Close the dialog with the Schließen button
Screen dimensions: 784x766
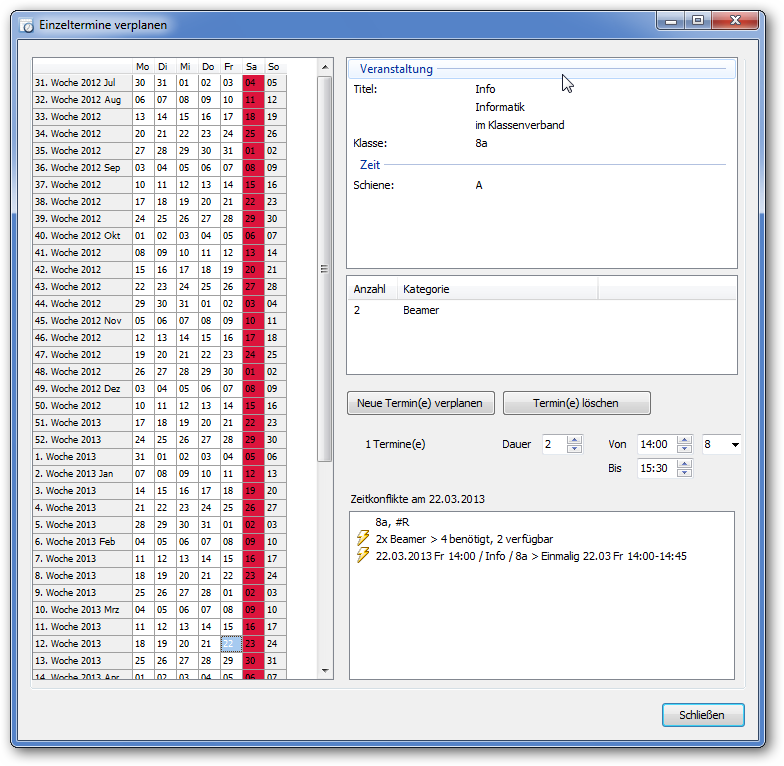(x=703, y=715)
